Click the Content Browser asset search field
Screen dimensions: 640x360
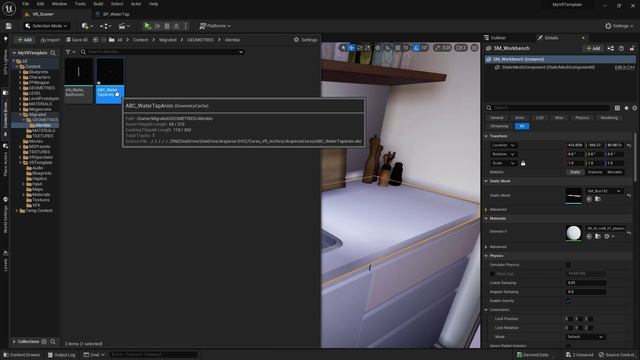click(162, 52)
